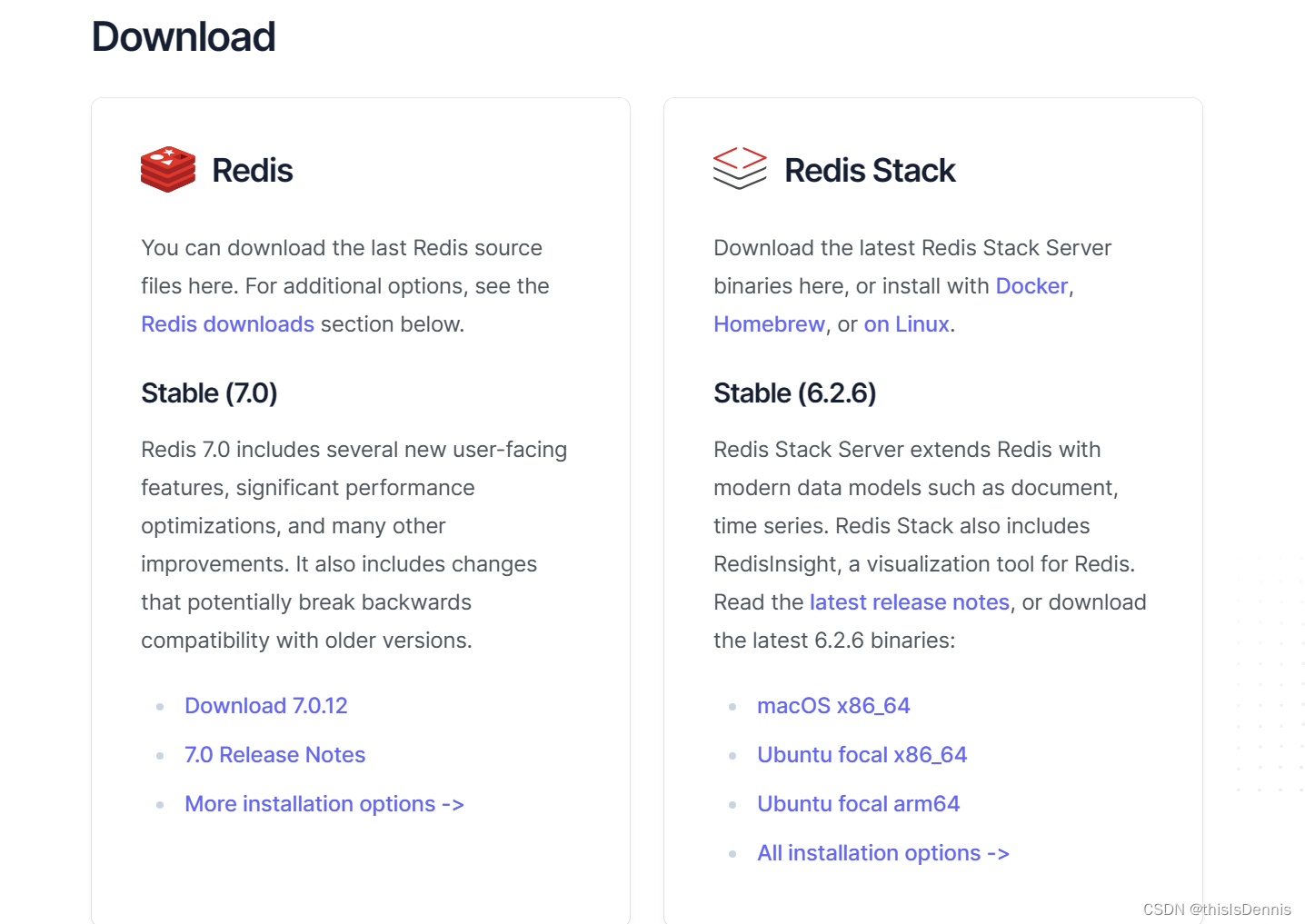Click the Redis card heading
1305x924 pixels.
(x=253, y=170)
